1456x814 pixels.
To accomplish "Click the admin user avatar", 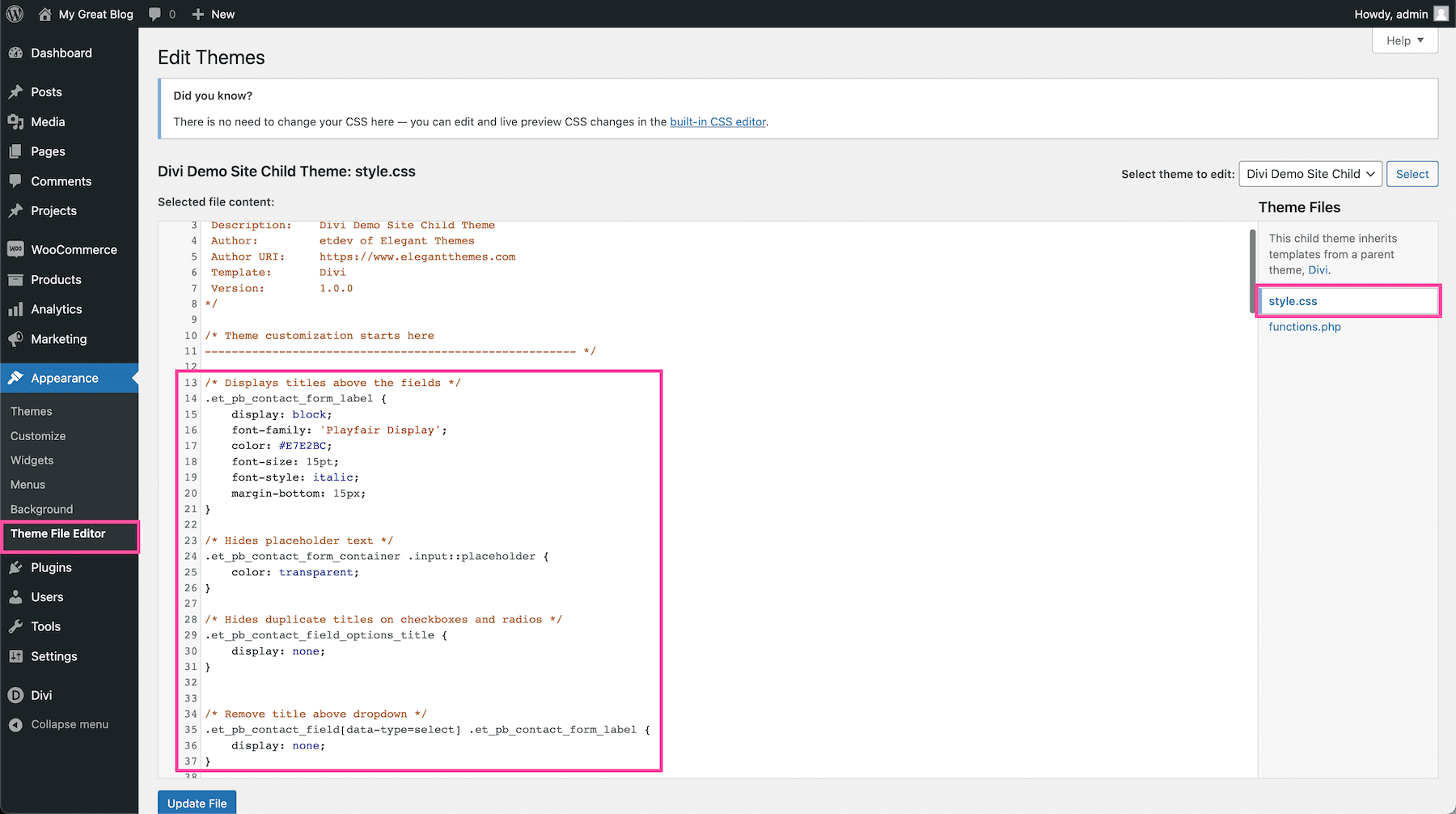I will (x=1441, y=14).
